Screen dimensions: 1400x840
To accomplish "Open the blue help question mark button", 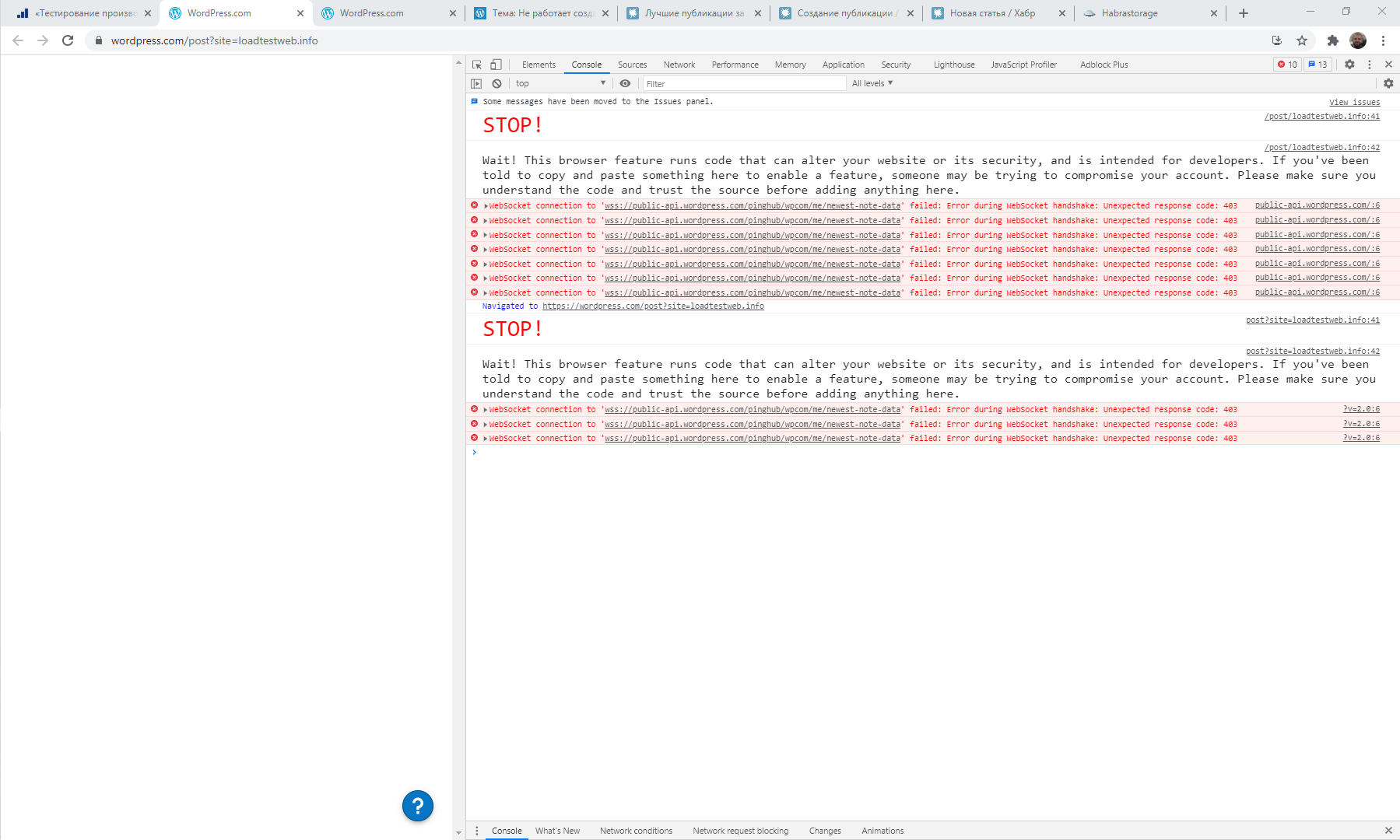I will click(x=418, y=806).
